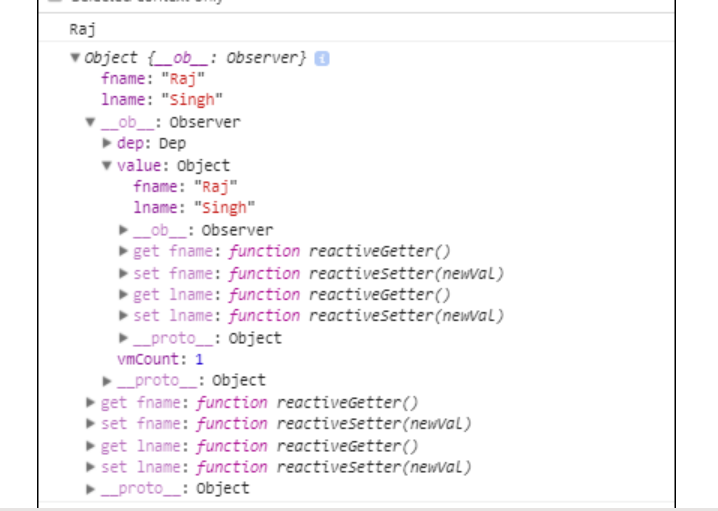Screen dimensions: 718x511
Task: Expand the bottom-most __proto__: Object entry
Action: 91,489
